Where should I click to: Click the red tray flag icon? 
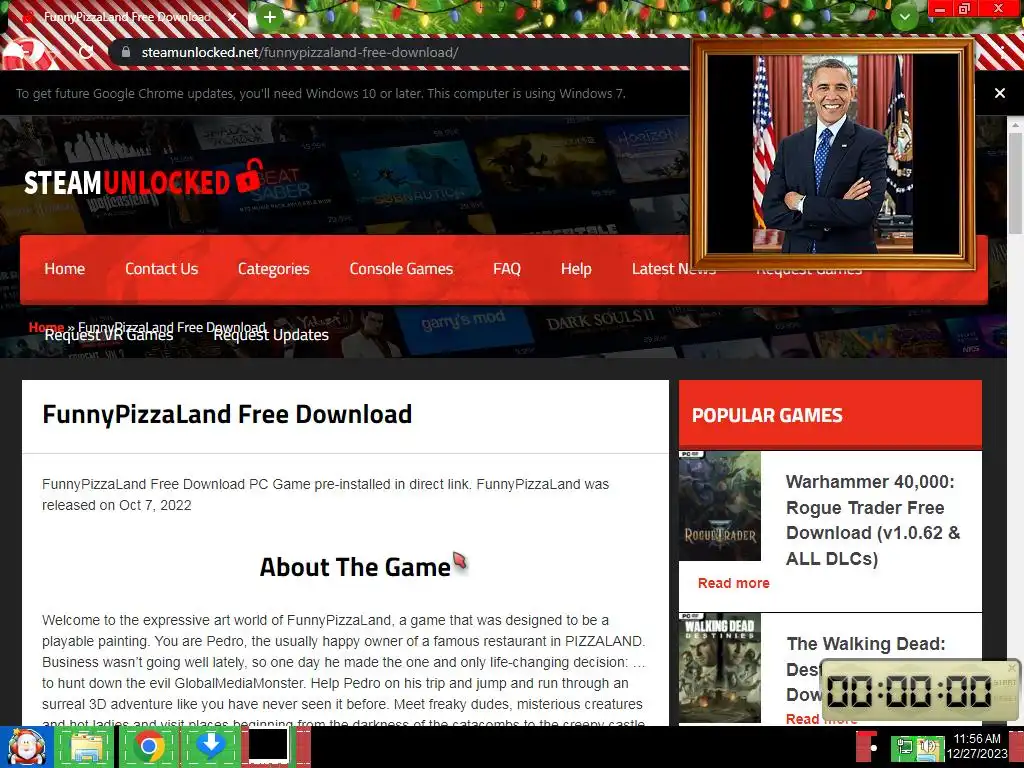tap(867, 747)
